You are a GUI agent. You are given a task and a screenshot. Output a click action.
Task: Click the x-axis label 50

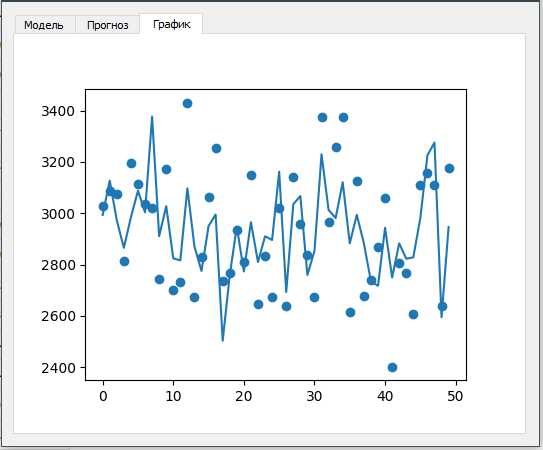pyautogui.click(x=455, y=396)
